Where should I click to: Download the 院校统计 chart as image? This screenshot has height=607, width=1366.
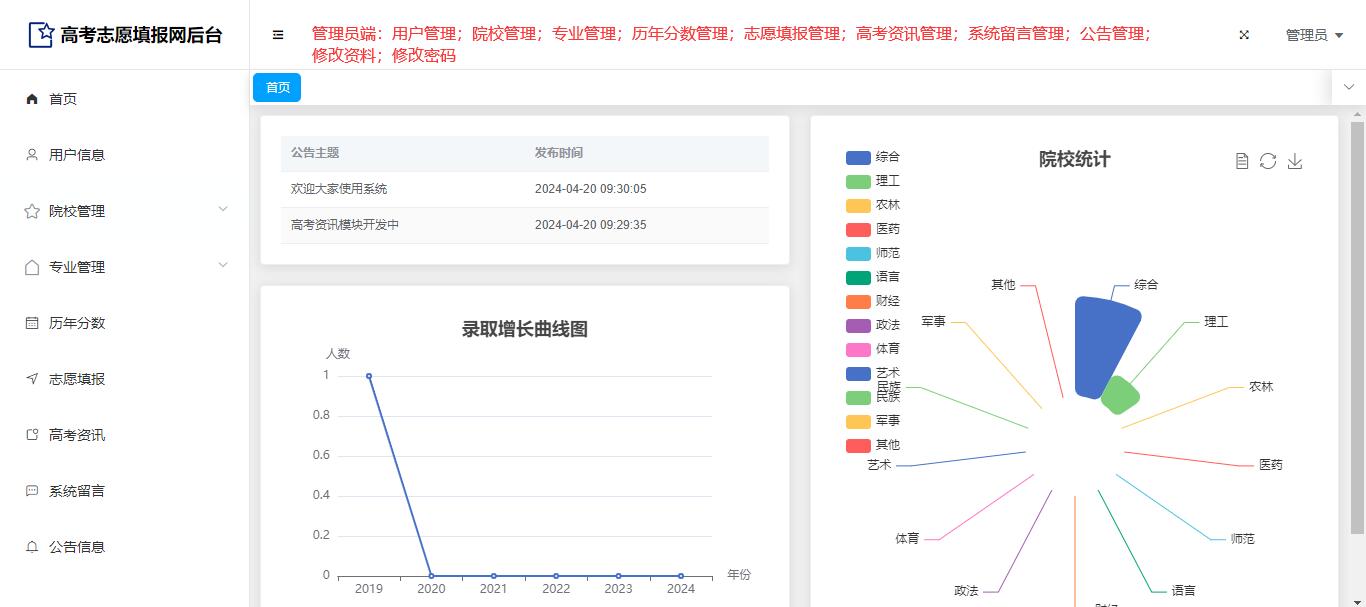[1295, 161]
